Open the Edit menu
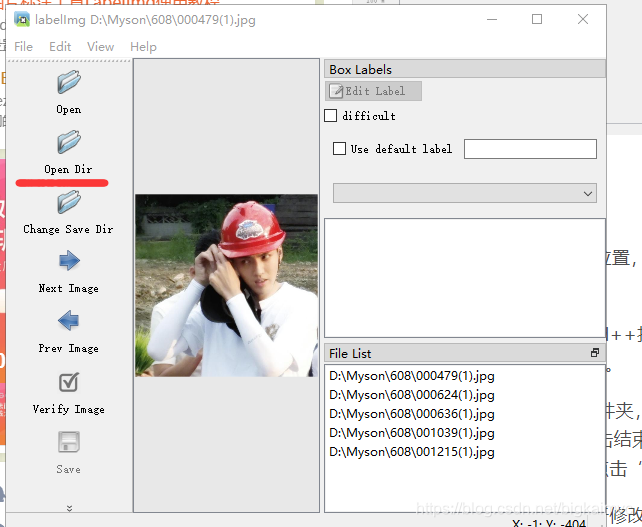Screen dimensions: 642x527 [x=60, y=47]
